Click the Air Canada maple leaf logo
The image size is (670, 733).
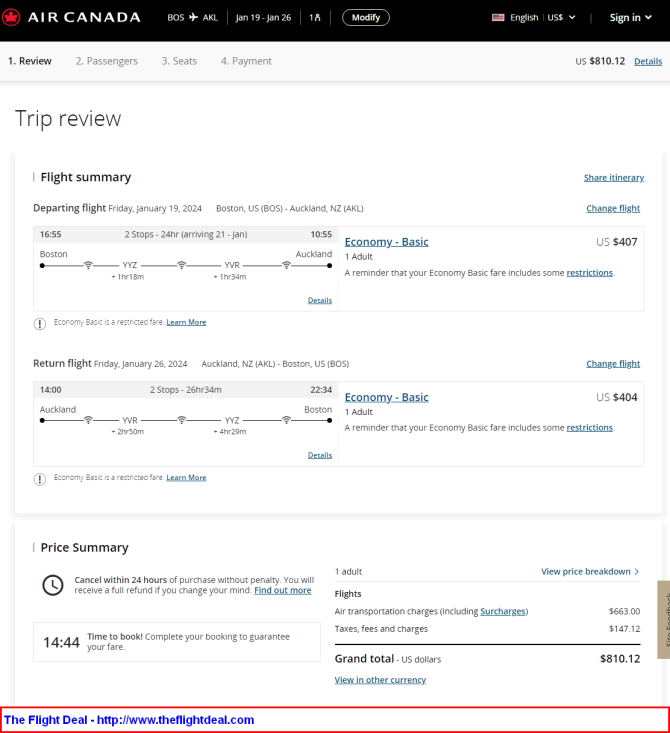(12, 17)
